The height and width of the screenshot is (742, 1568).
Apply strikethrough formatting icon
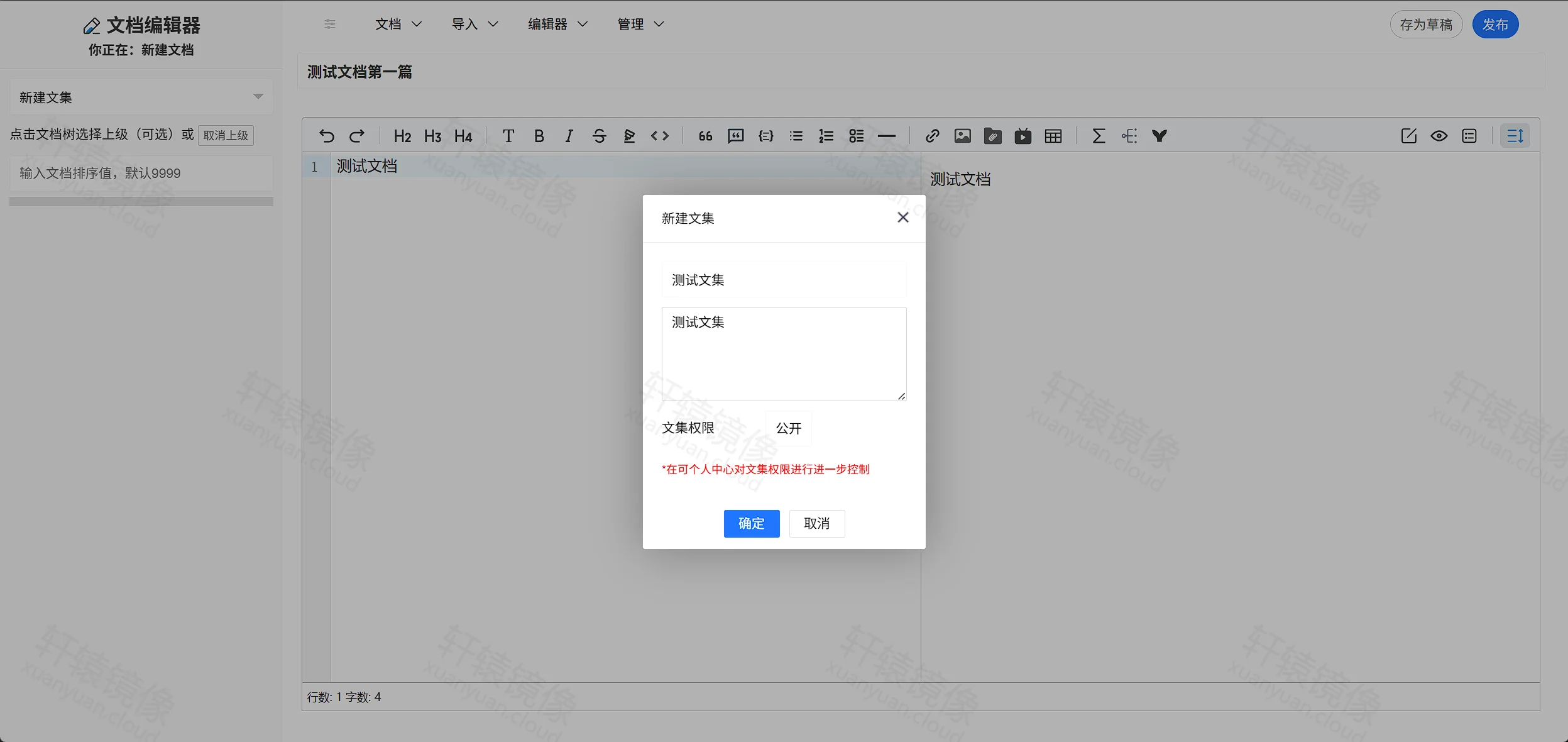click(x=599, y=136)
